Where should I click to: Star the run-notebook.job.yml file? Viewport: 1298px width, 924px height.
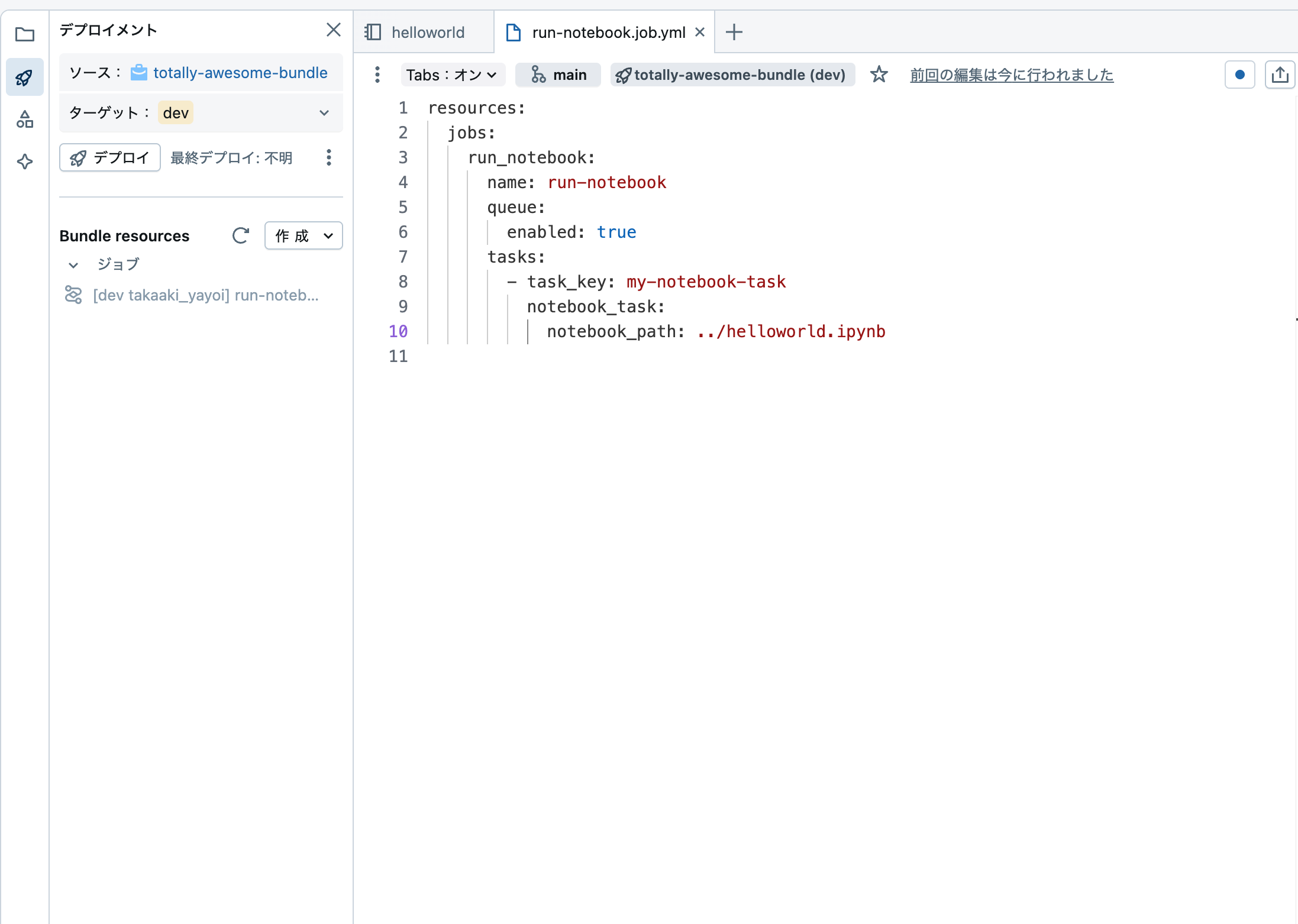879,75
